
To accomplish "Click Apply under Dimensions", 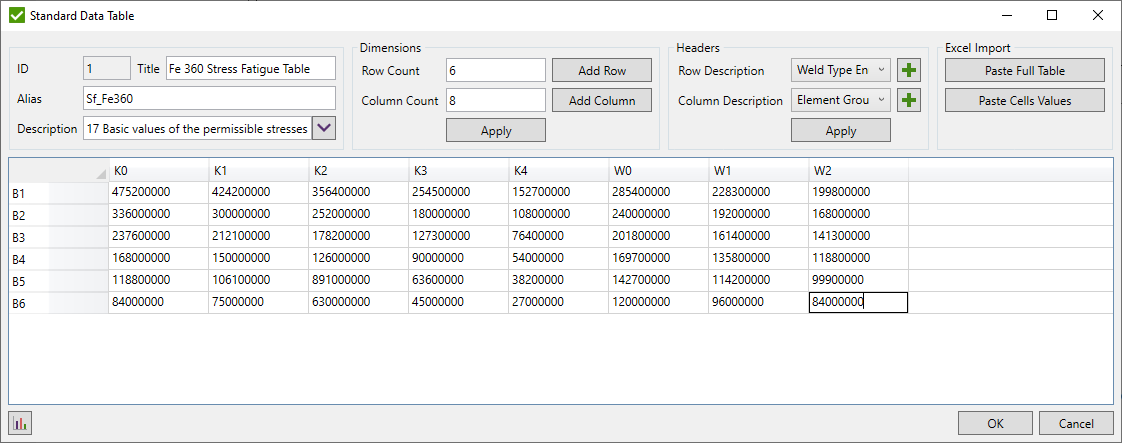I will pyautogui.click(x=495, y=131).
